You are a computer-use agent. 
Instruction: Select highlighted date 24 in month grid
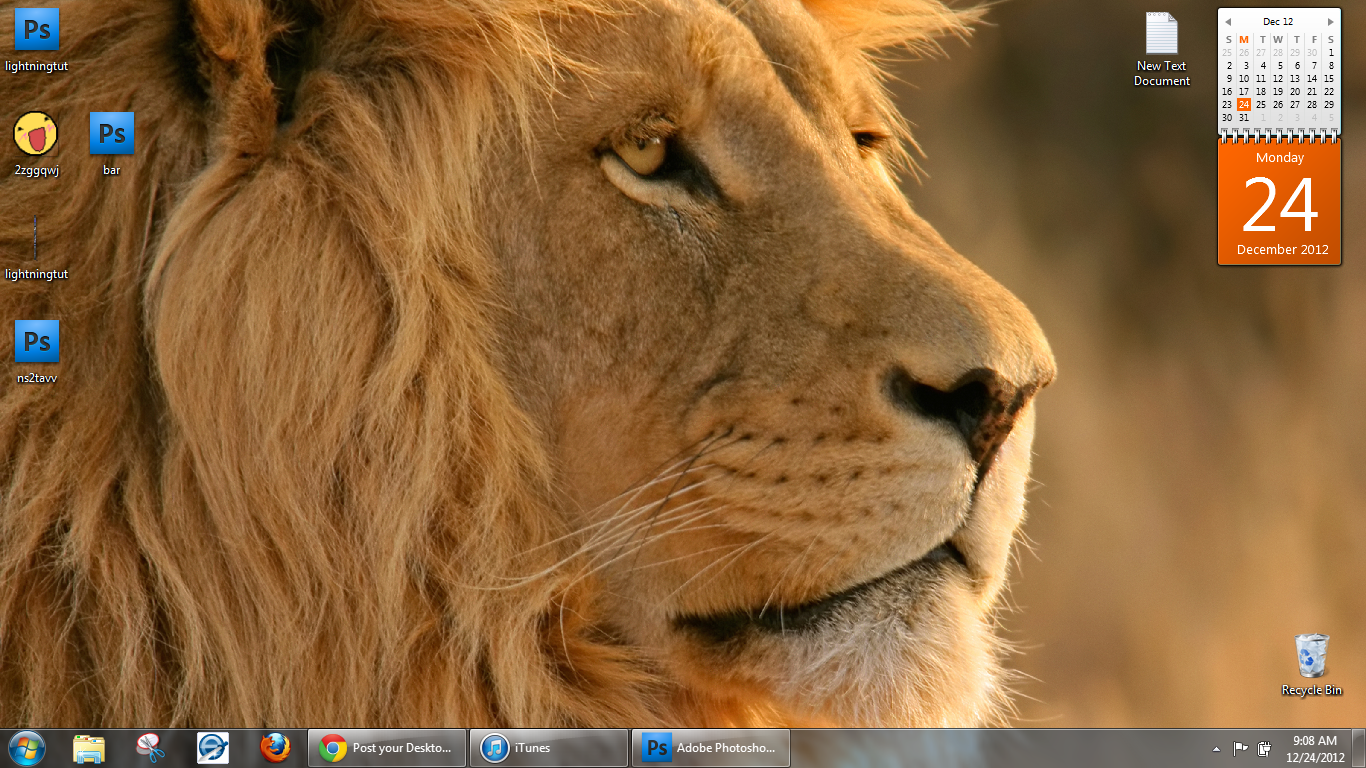[1244, 104]
